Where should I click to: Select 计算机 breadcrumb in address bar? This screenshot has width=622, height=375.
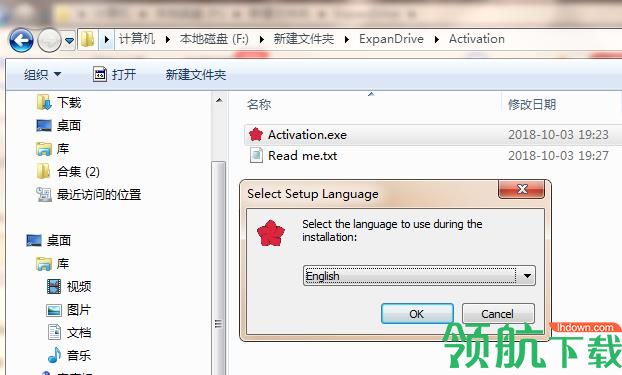[x=137, y=39]
